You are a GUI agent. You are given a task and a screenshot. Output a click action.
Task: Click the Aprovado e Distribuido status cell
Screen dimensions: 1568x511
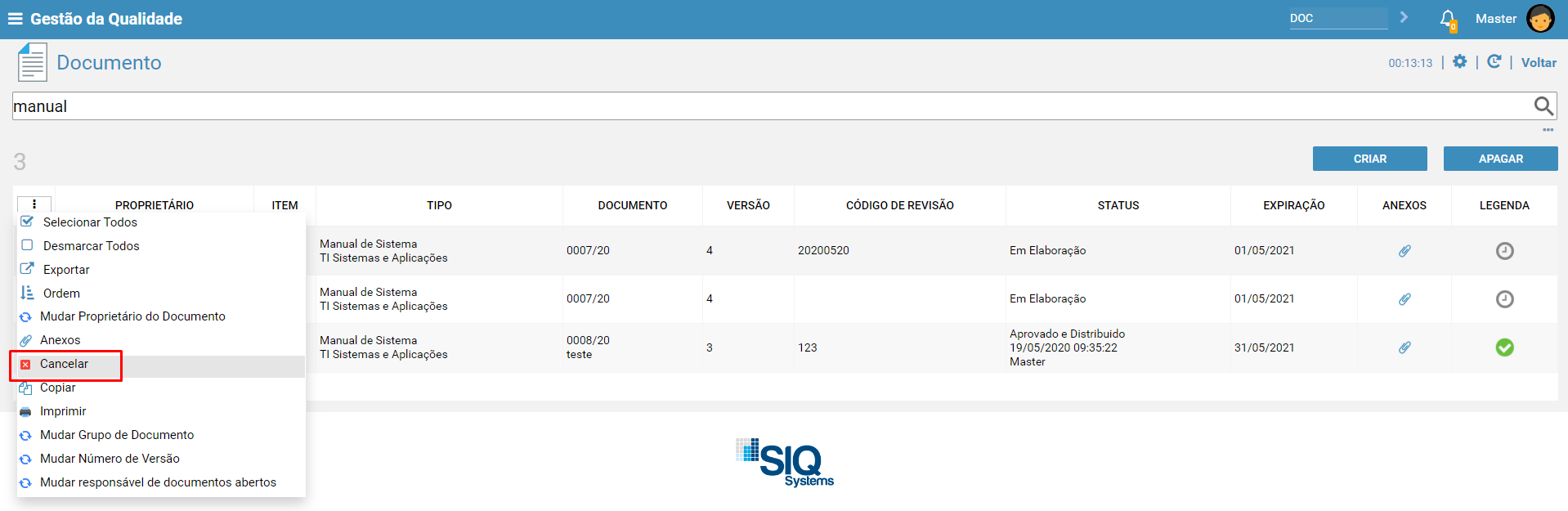point(1067,347)
